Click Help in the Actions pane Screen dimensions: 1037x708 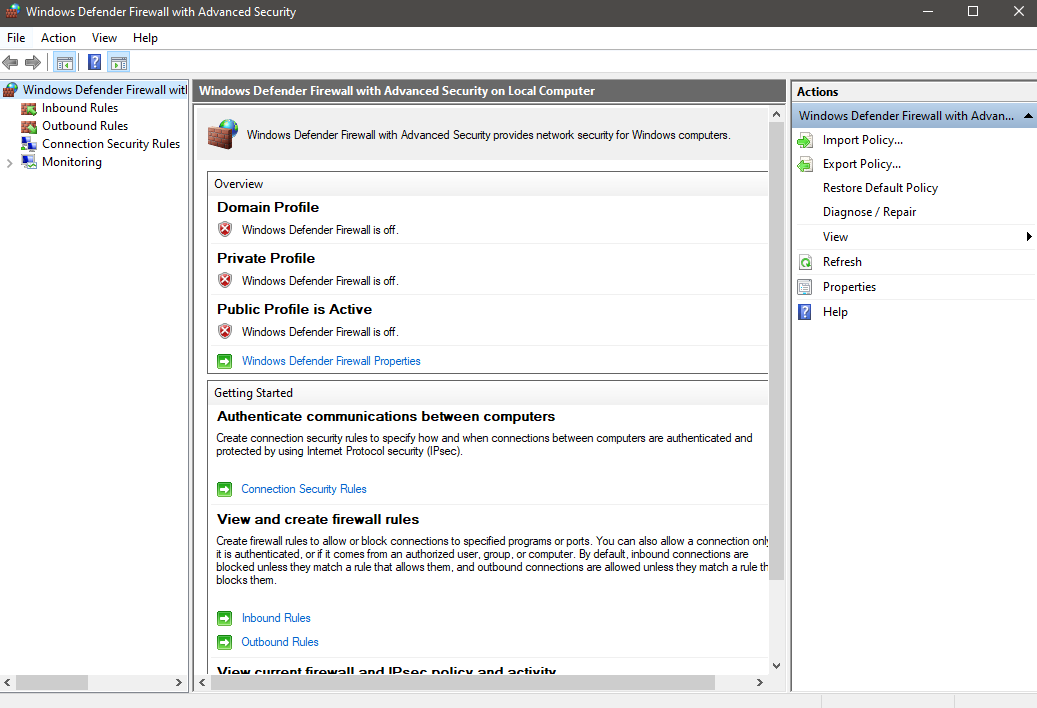pos(835,312)
